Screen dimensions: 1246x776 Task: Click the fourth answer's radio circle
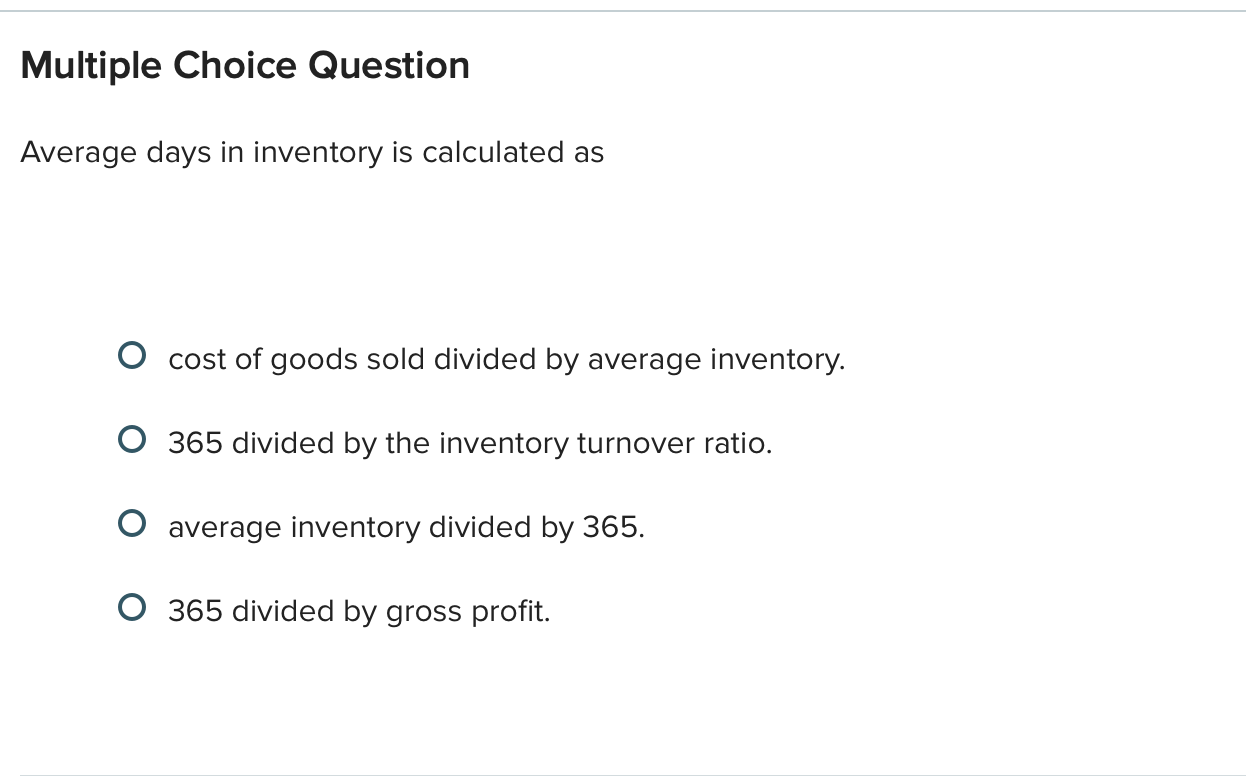[132, 606]
